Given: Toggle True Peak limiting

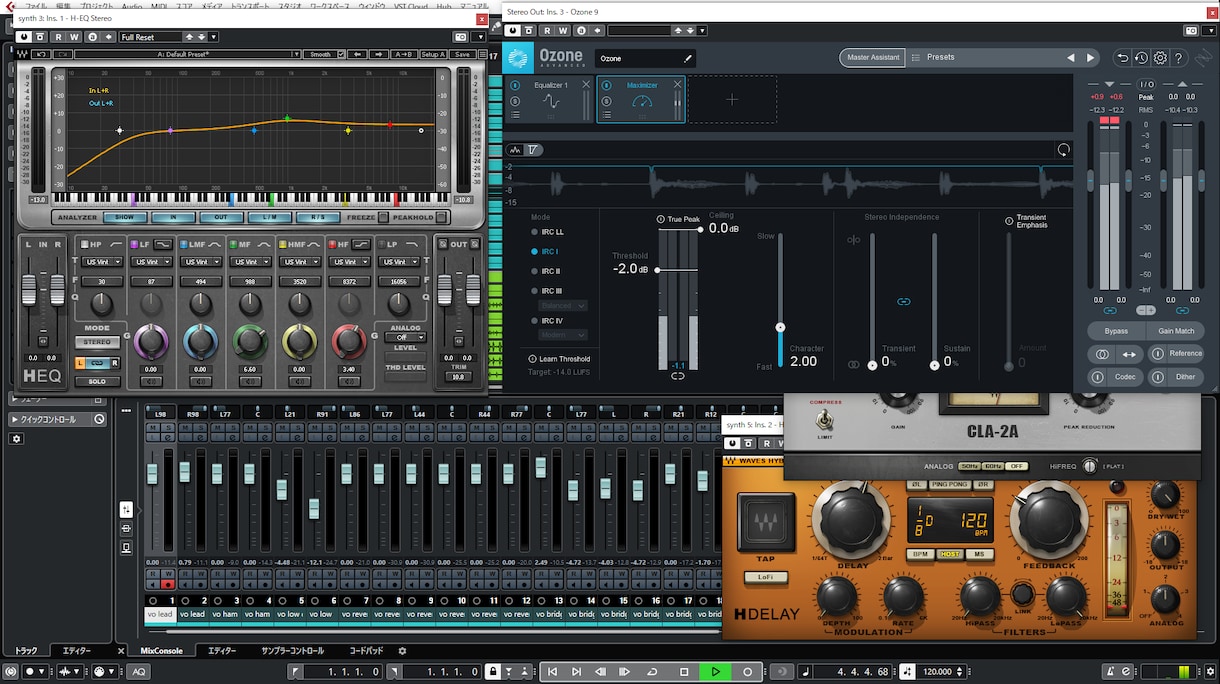Looking at the screenshot, I should [x=661, y=219].
